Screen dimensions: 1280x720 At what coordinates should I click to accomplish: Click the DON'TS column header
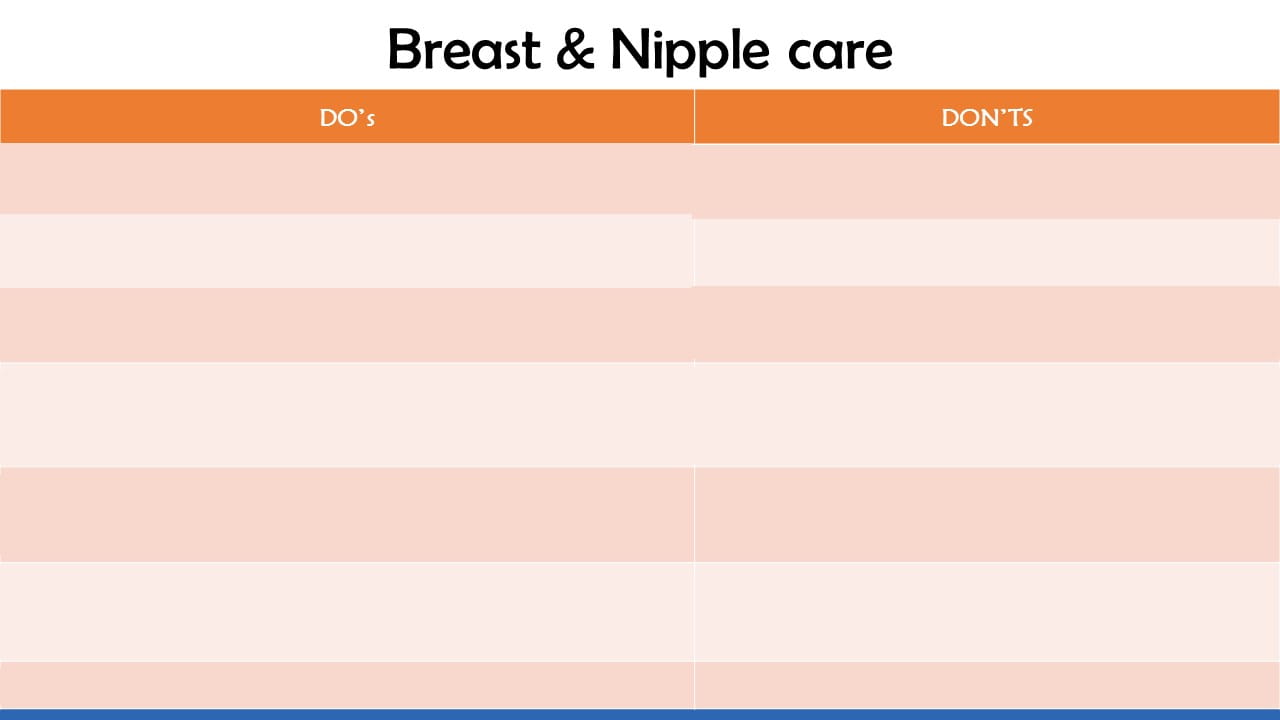tap(987, 117)
